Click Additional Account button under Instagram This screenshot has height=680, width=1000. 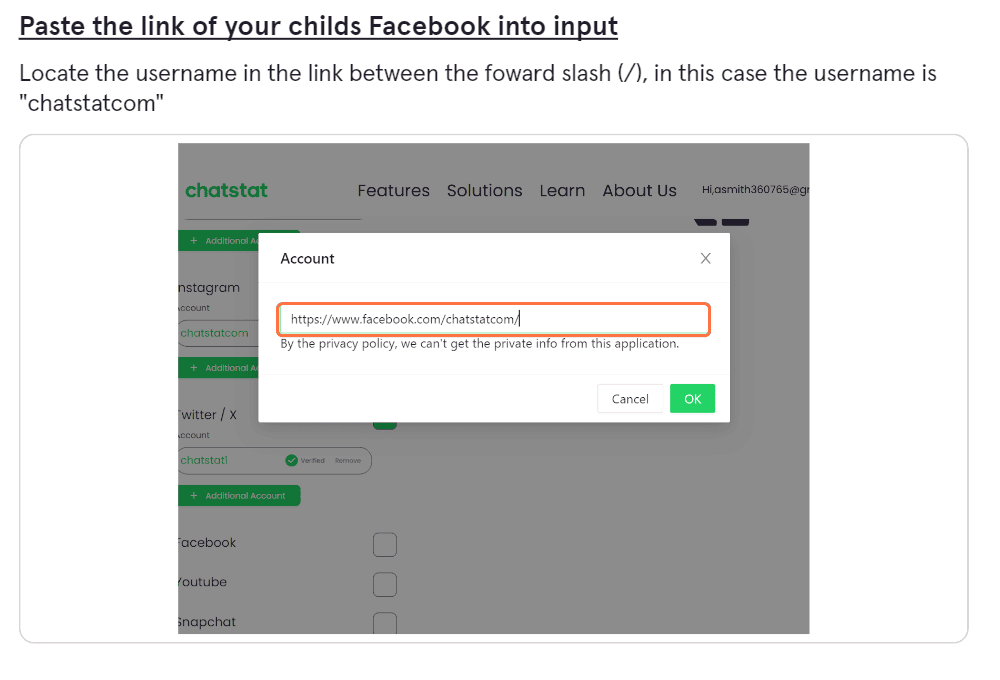coord(218,368)
